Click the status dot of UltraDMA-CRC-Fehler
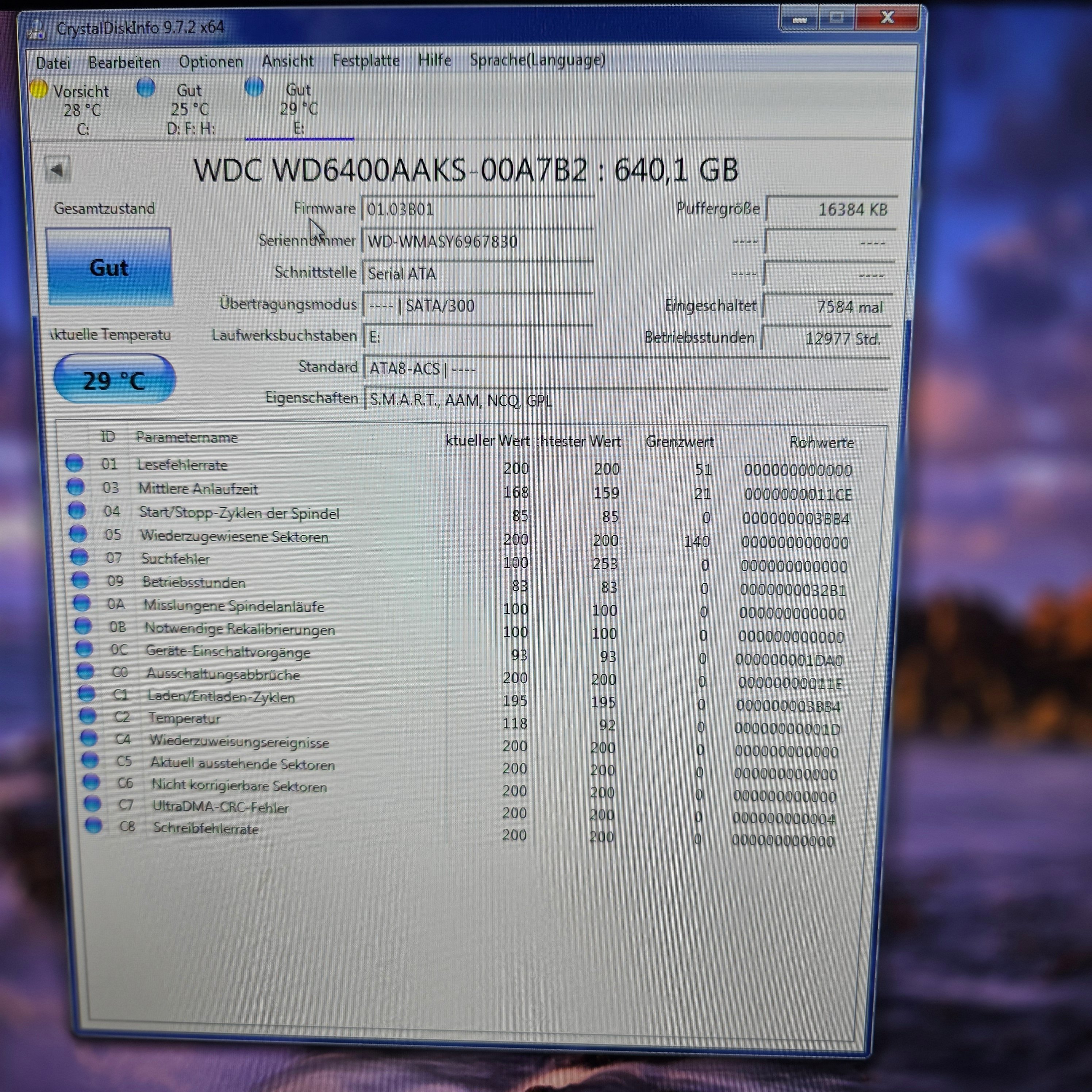 pyautogui.click(x=93, y=803)
